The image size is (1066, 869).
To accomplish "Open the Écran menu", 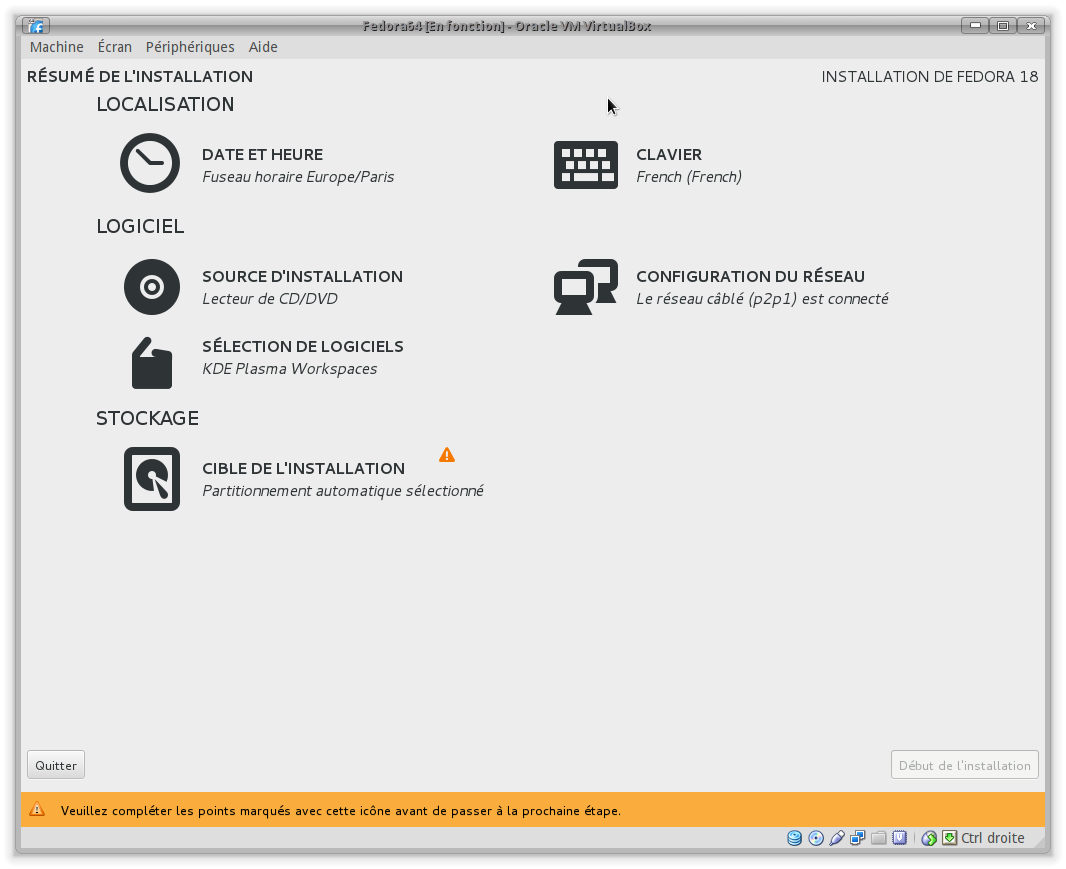I will 114,47.
